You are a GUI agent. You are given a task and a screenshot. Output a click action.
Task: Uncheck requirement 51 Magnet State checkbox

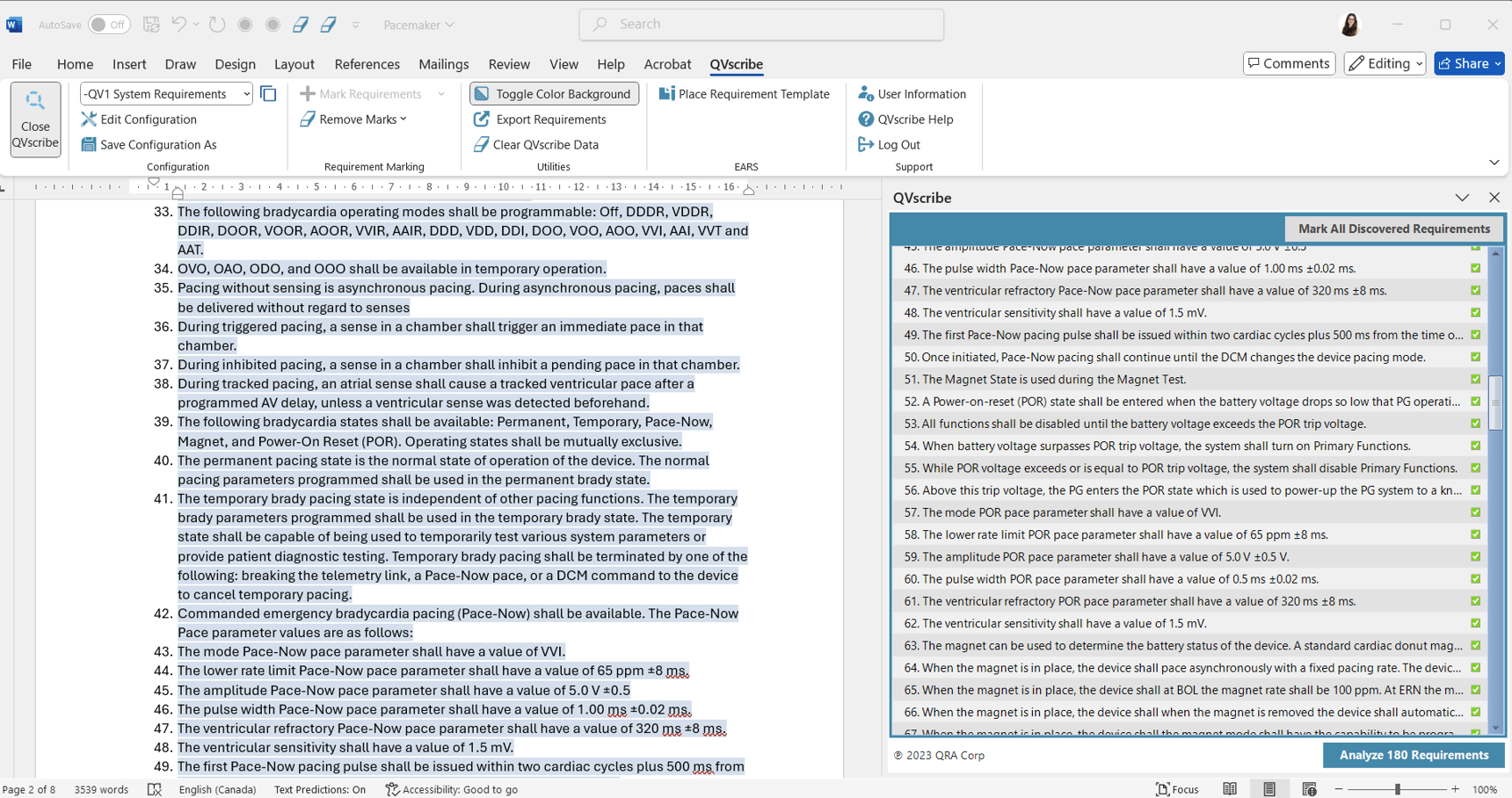click(x=1475, y=379)
